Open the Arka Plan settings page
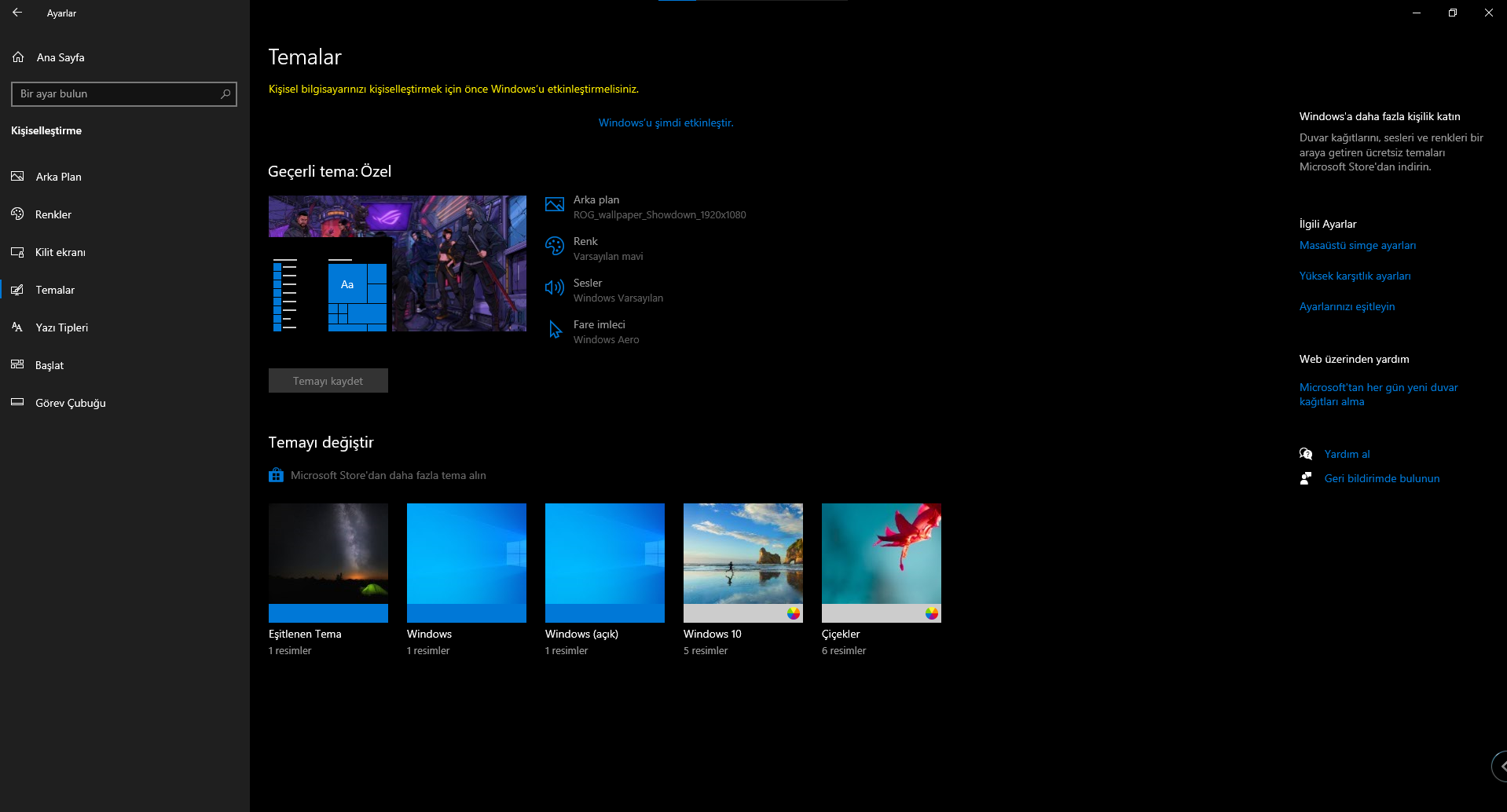The height and width of the screenshot is (812, 1507). click(x=125, y=177)
